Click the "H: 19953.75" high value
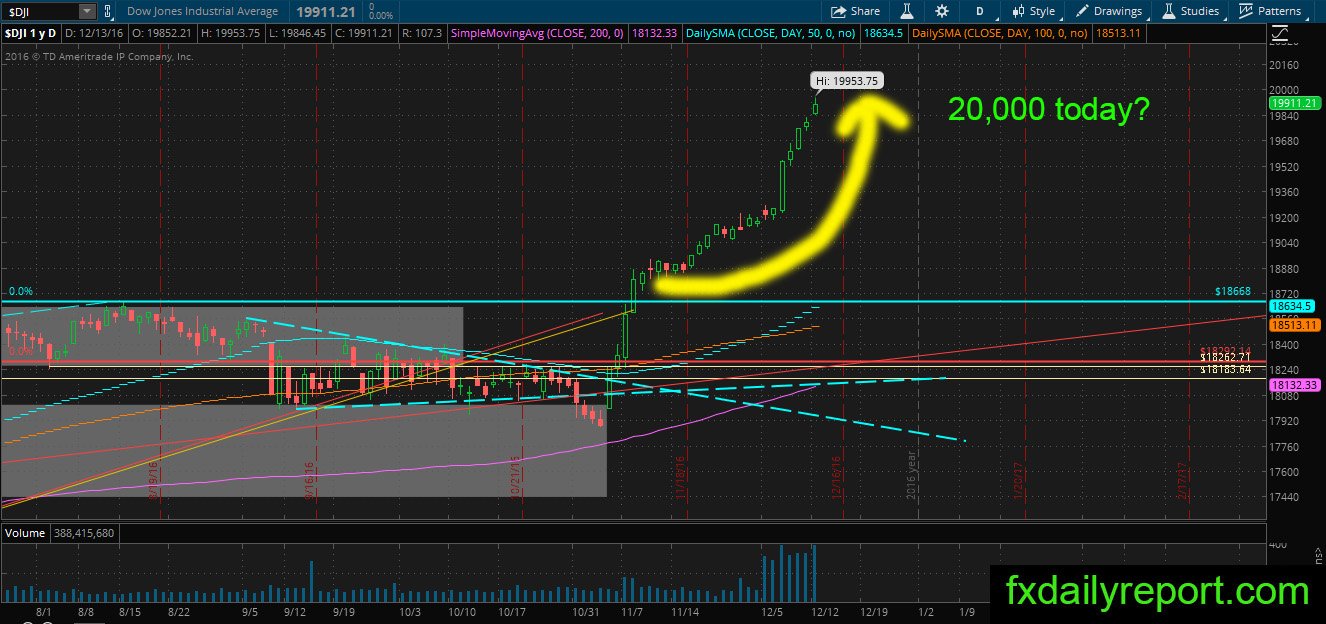This screenshot has height=624, width=1326. coord(233,33)
